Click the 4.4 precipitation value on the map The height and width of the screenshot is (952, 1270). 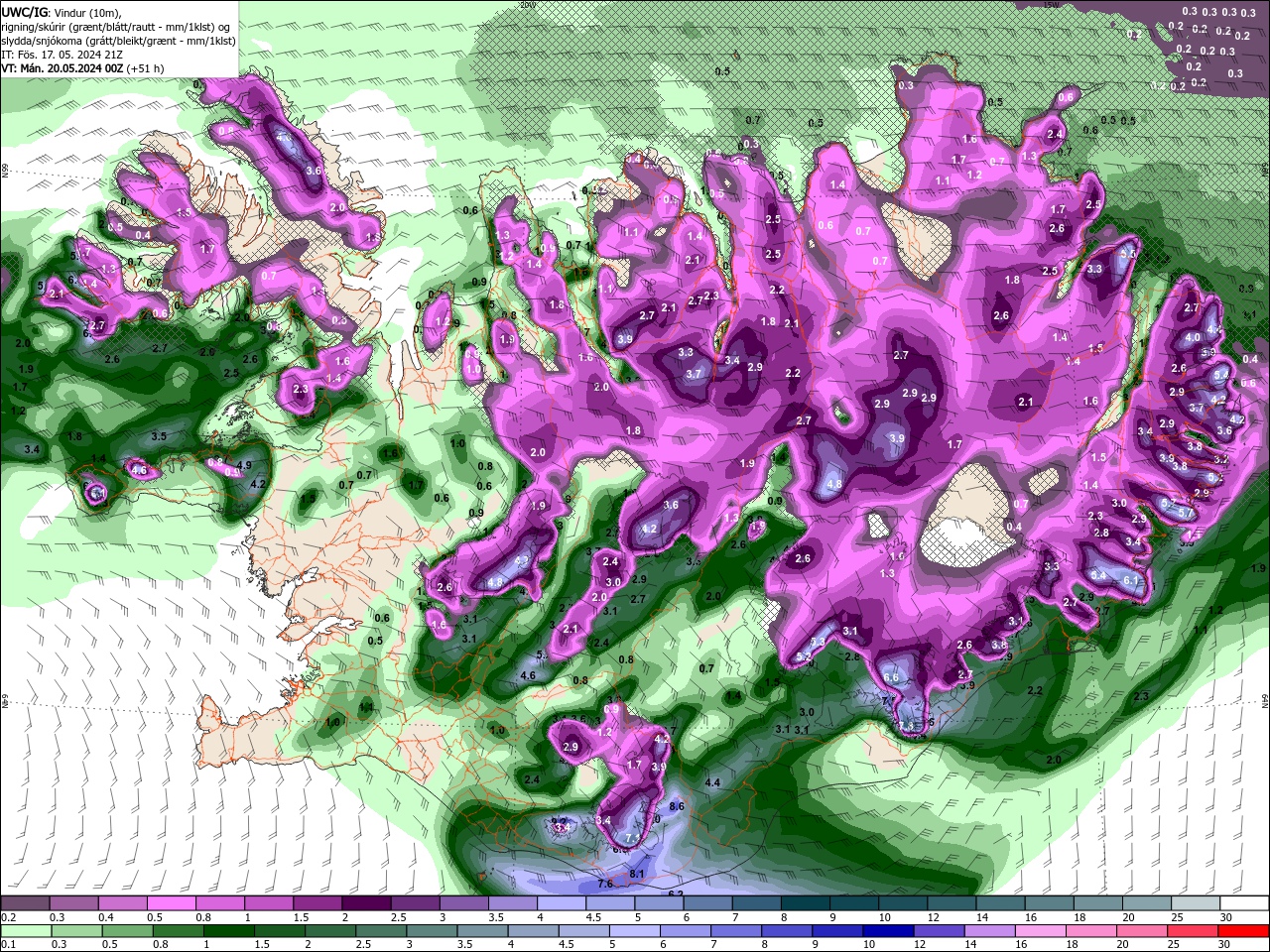tap(712, 783)
